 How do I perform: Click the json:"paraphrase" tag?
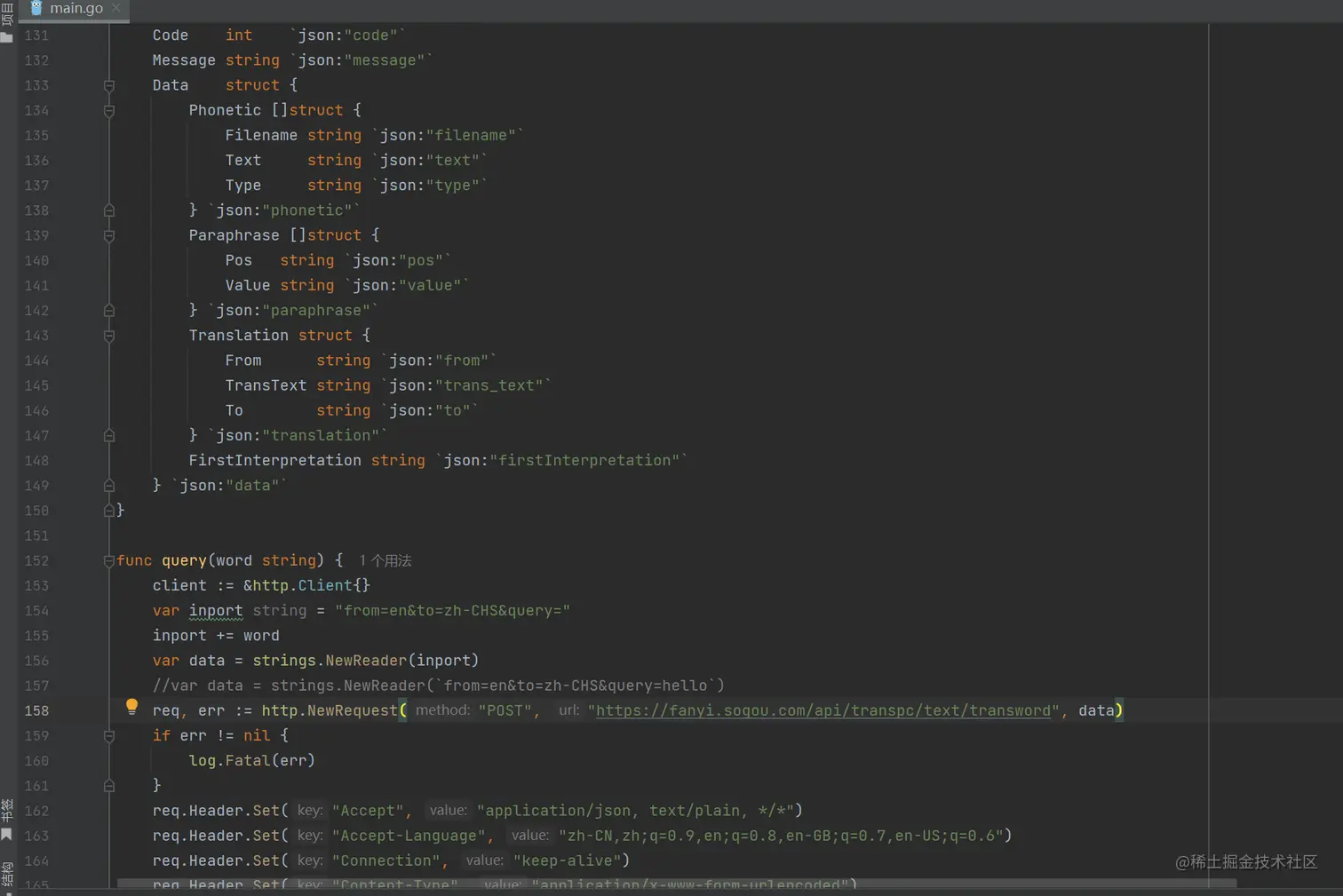click(x=293, y=310)
